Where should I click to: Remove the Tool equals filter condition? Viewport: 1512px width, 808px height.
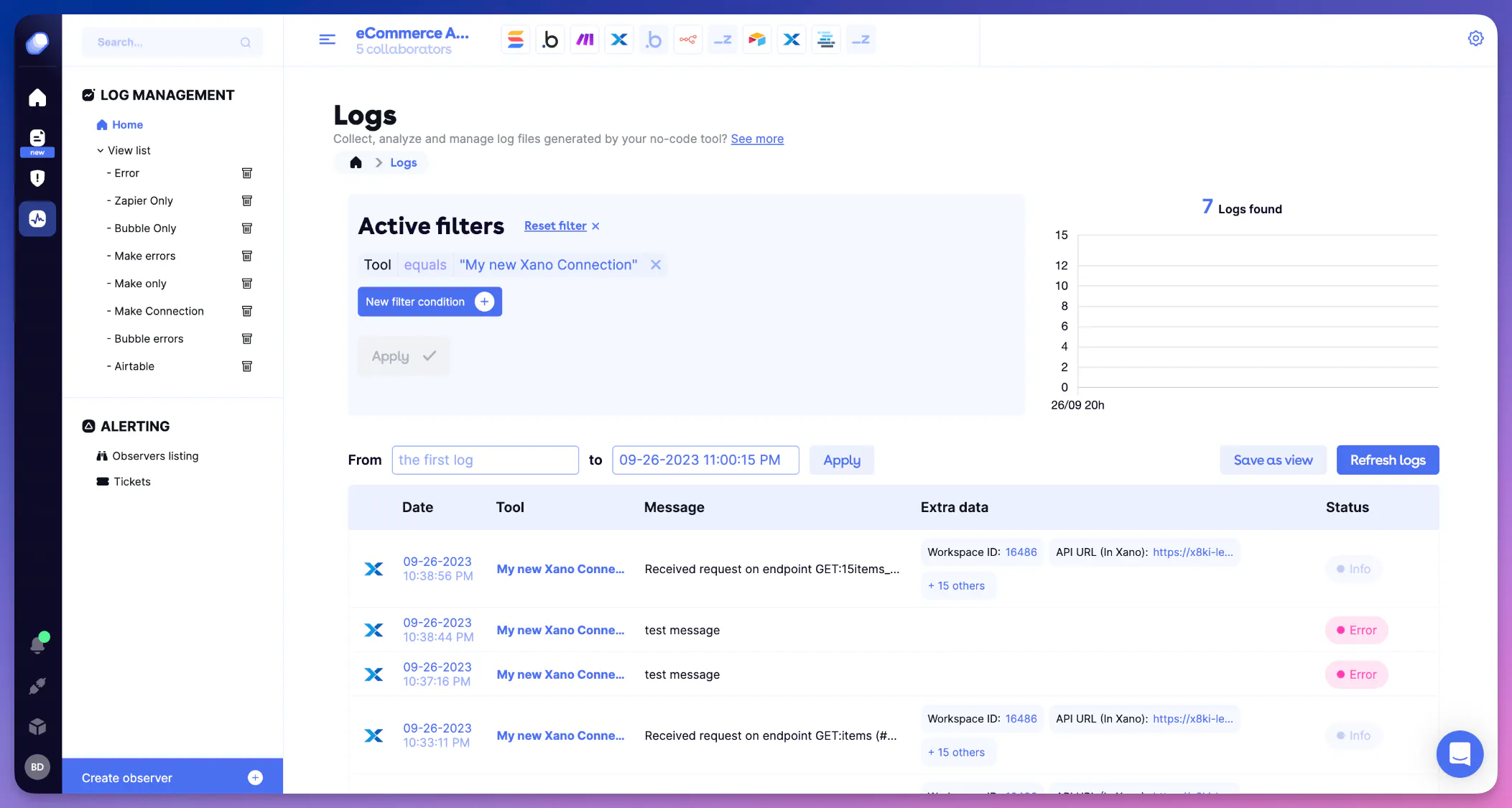655,265
